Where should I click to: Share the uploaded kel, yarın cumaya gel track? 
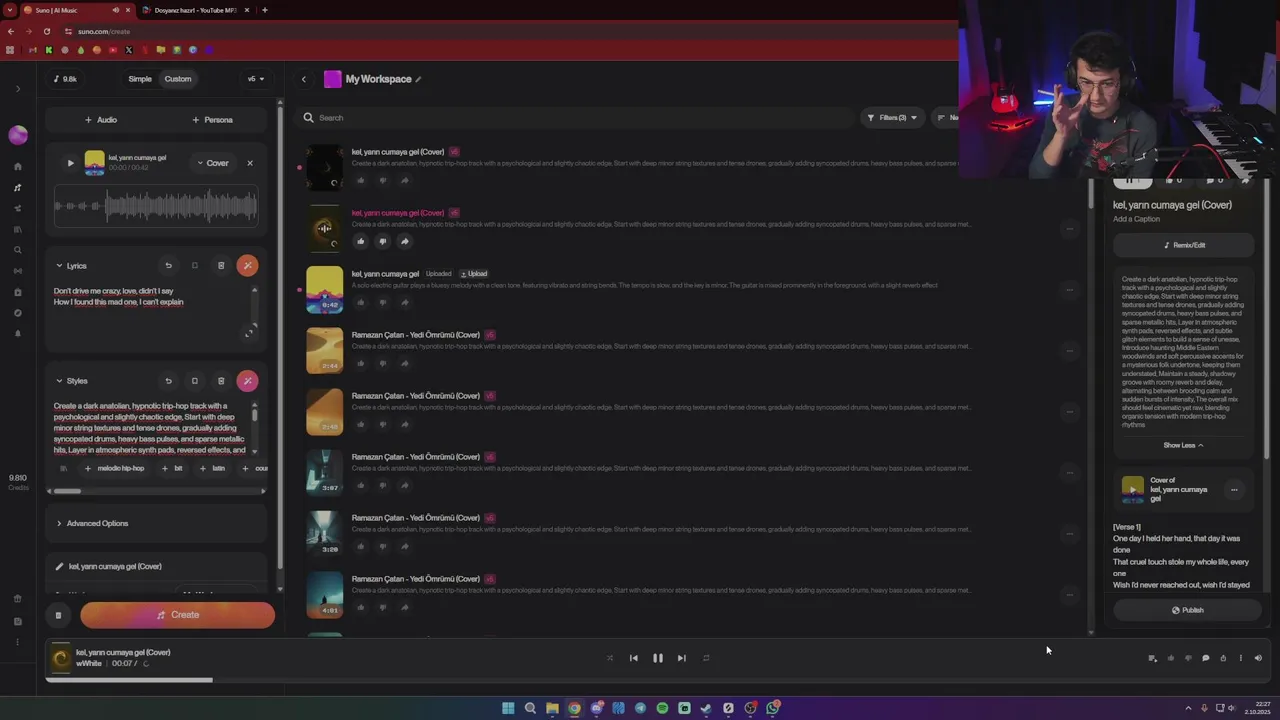coord(404,302)
